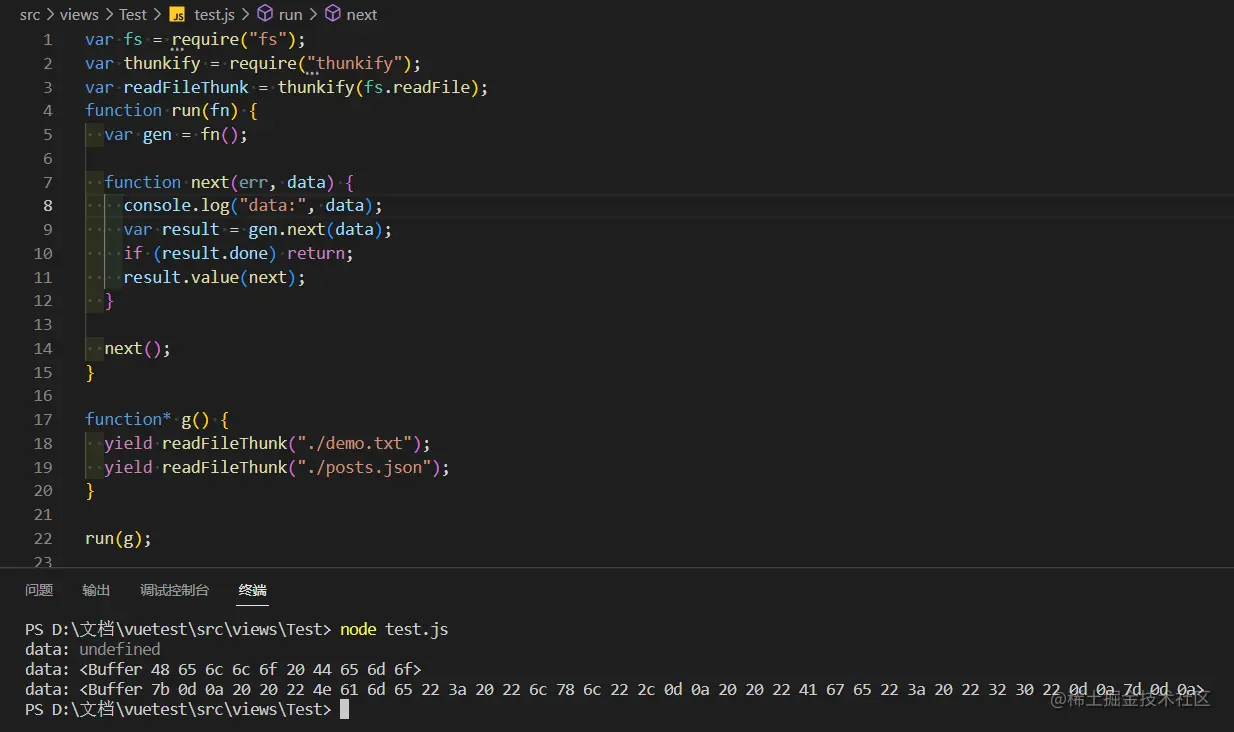
Task: Expand breadcrumb chevron after 'test.js'
Action: point(246,15)
